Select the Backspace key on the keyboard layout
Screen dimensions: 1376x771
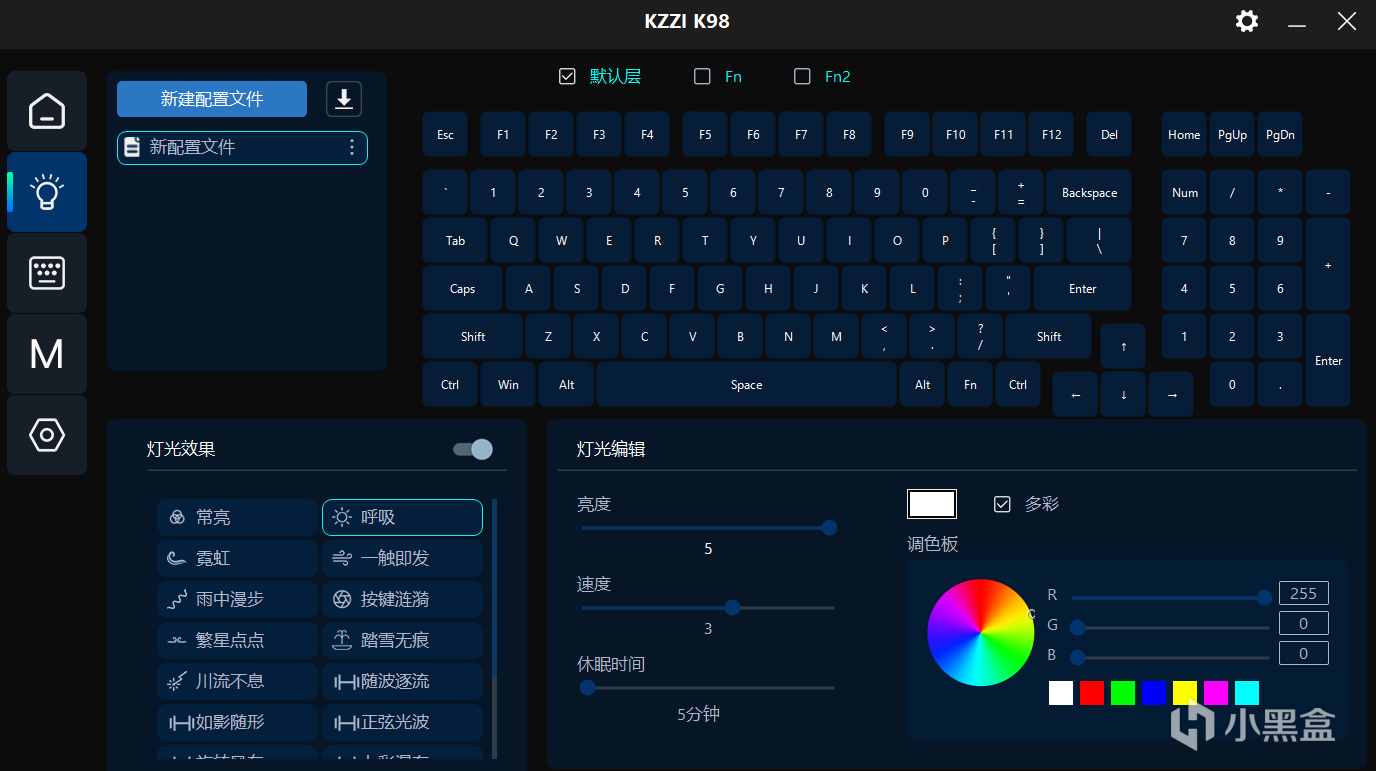coord(1089,193)
